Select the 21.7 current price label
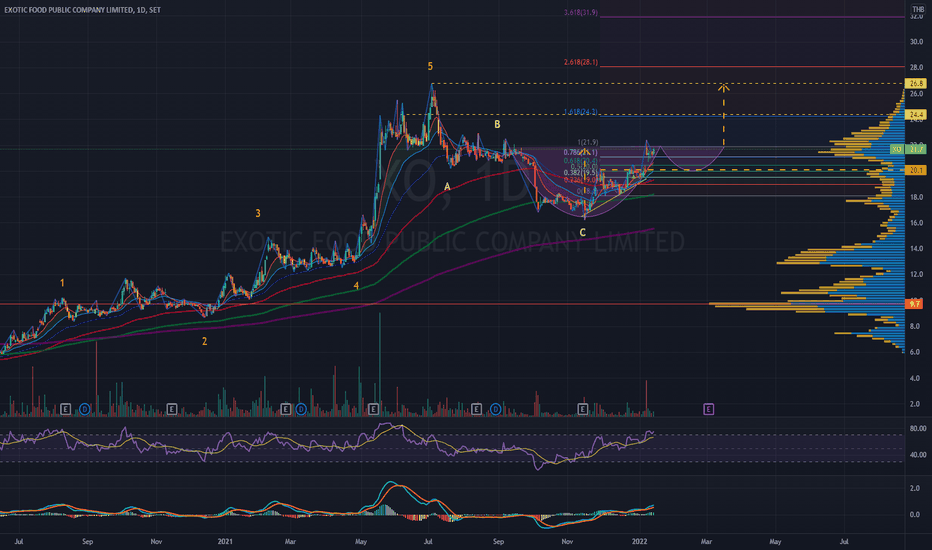This screenshot has height=550, width=932. (916, 149)
